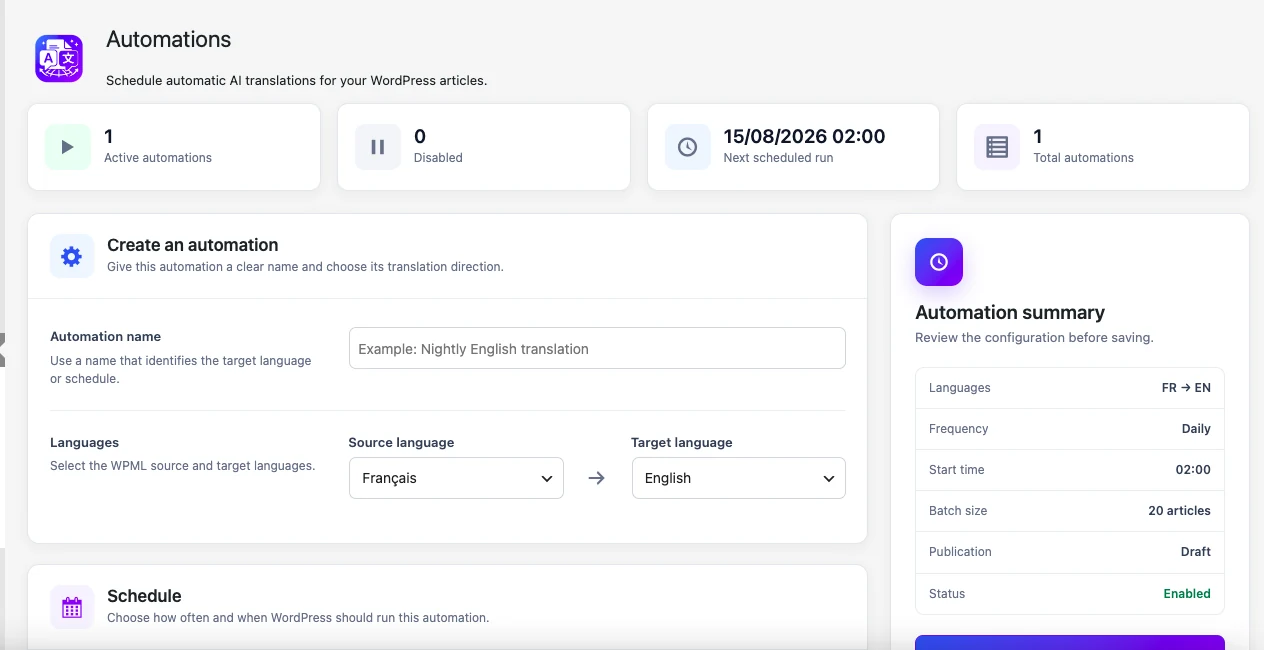Click 'Select the WPML source and target languages.' text
Screen dimensions: 1264x650
[183, 466]
